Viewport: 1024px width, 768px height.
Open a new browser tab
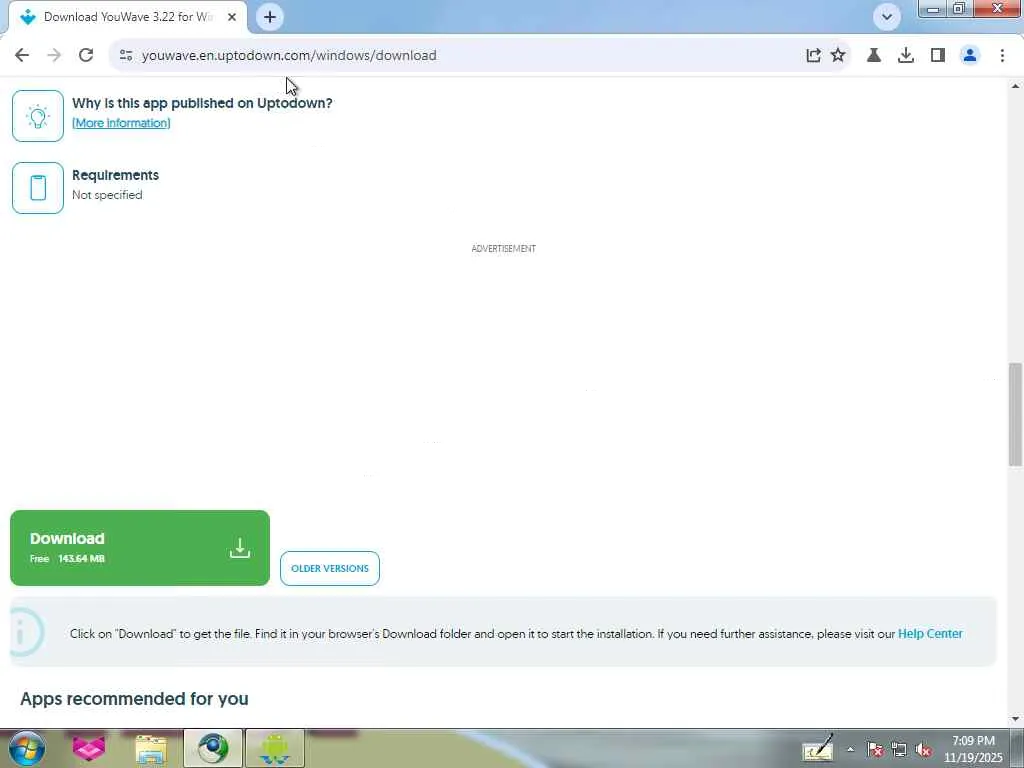pyautogui.click(x=270, y=17)
